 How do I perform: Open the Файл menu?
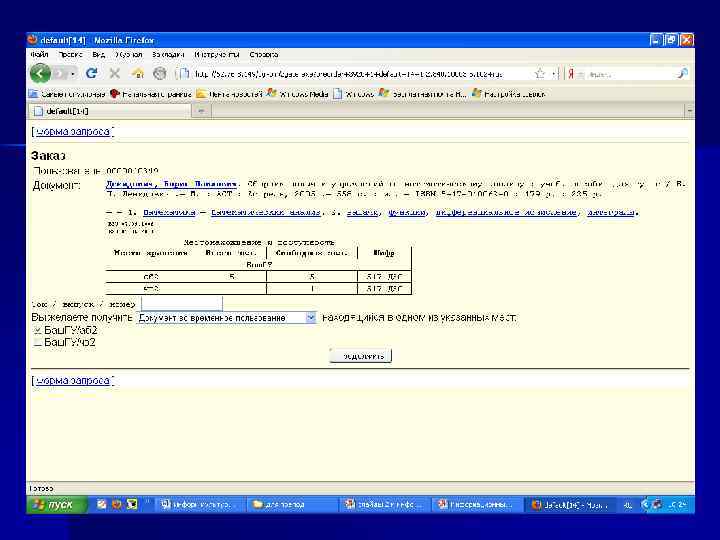[39, 54]
